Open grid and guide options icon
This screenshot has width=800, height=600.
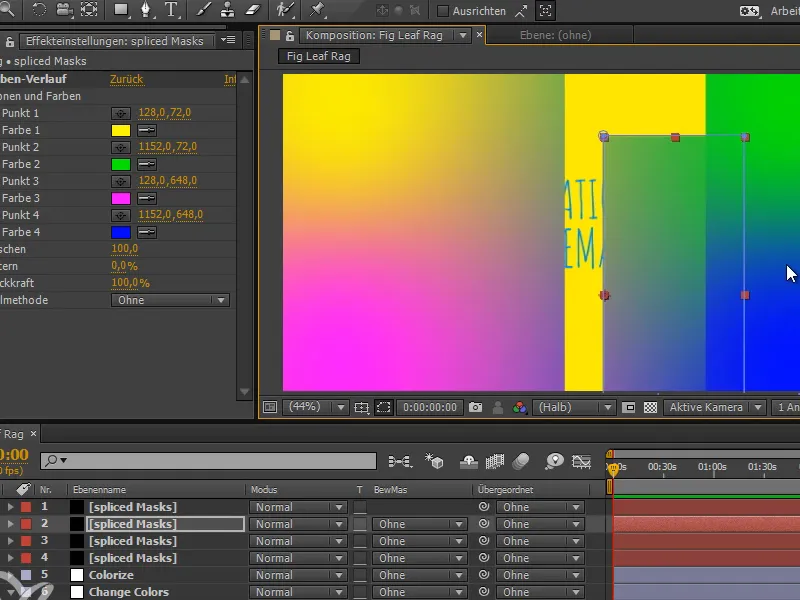pyautogui.click(x=362, y=407)
